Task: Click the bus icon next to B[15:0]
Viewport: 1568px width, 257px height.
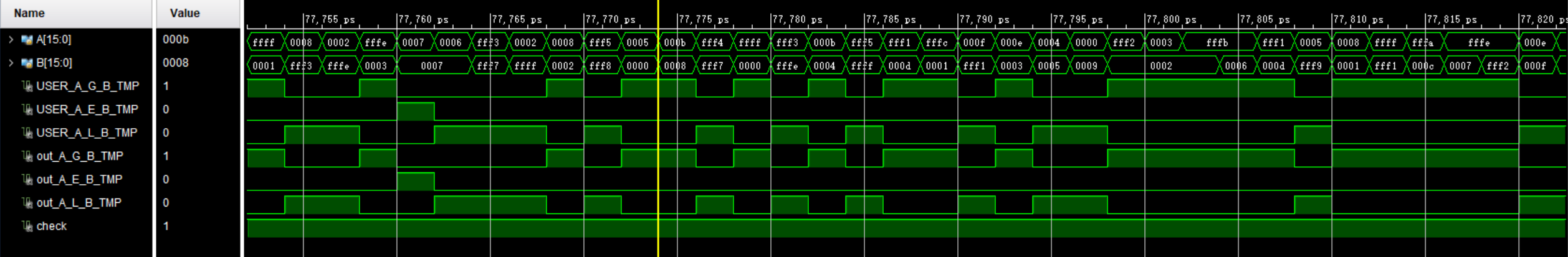Action: 27,63
